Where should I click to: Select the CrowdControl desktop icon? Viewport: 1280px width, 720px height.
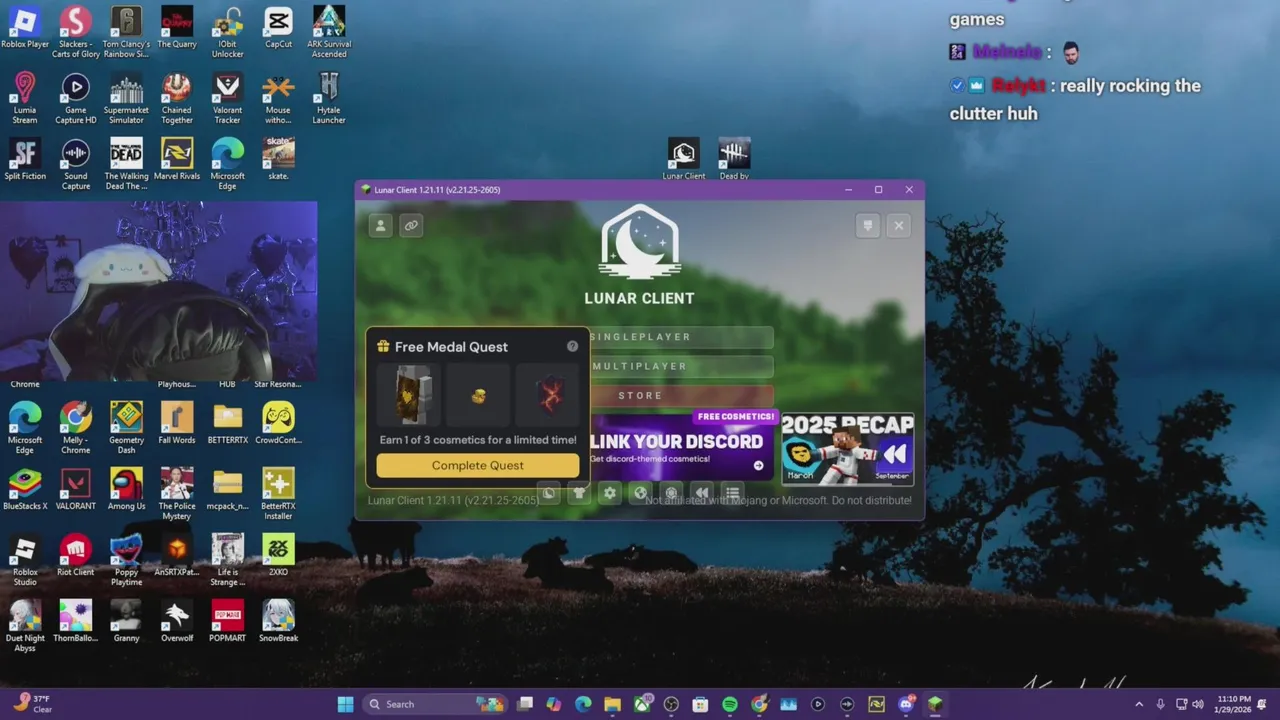click(278, 423)
